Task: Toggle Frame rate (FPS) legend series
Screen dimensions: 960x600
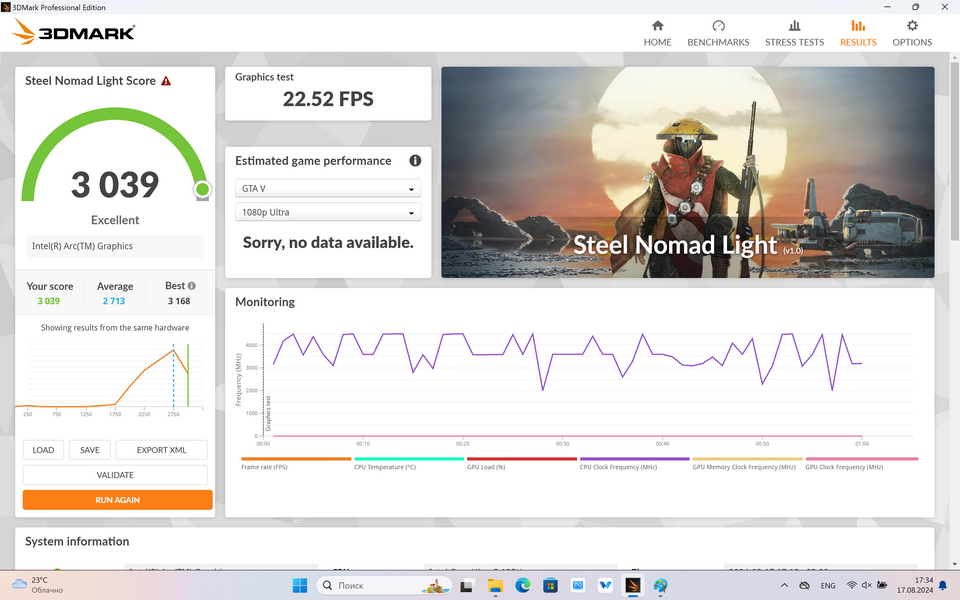Action: pos(295,463)
